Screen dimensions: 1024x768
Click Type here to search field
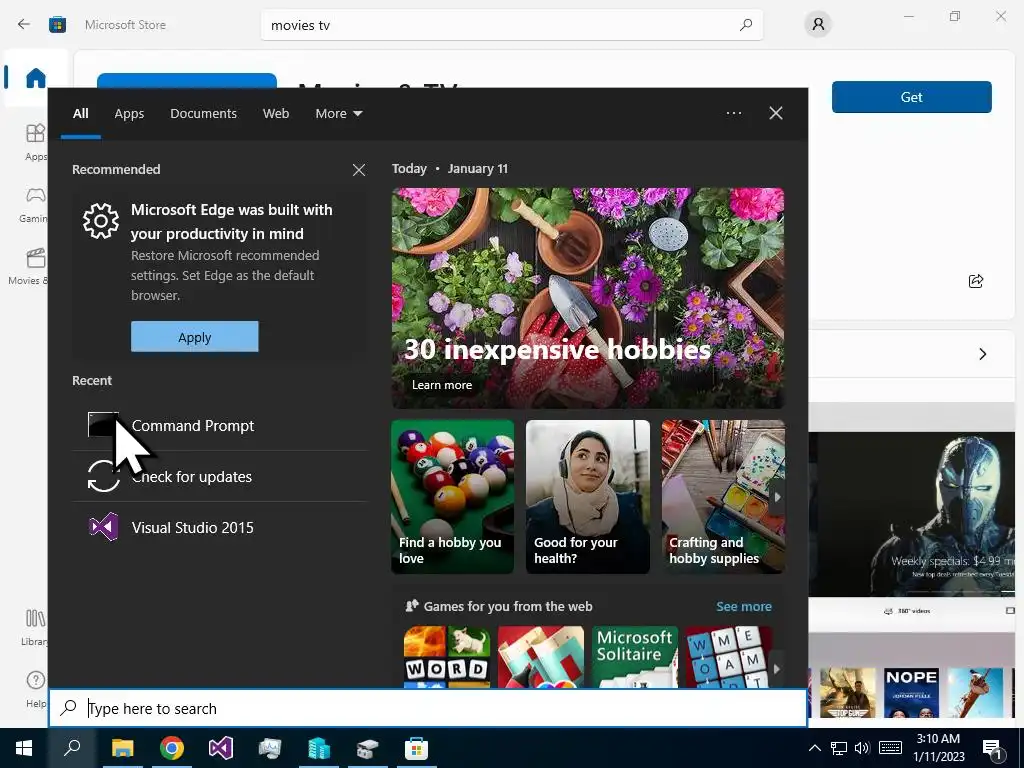[x=428, y=708]
